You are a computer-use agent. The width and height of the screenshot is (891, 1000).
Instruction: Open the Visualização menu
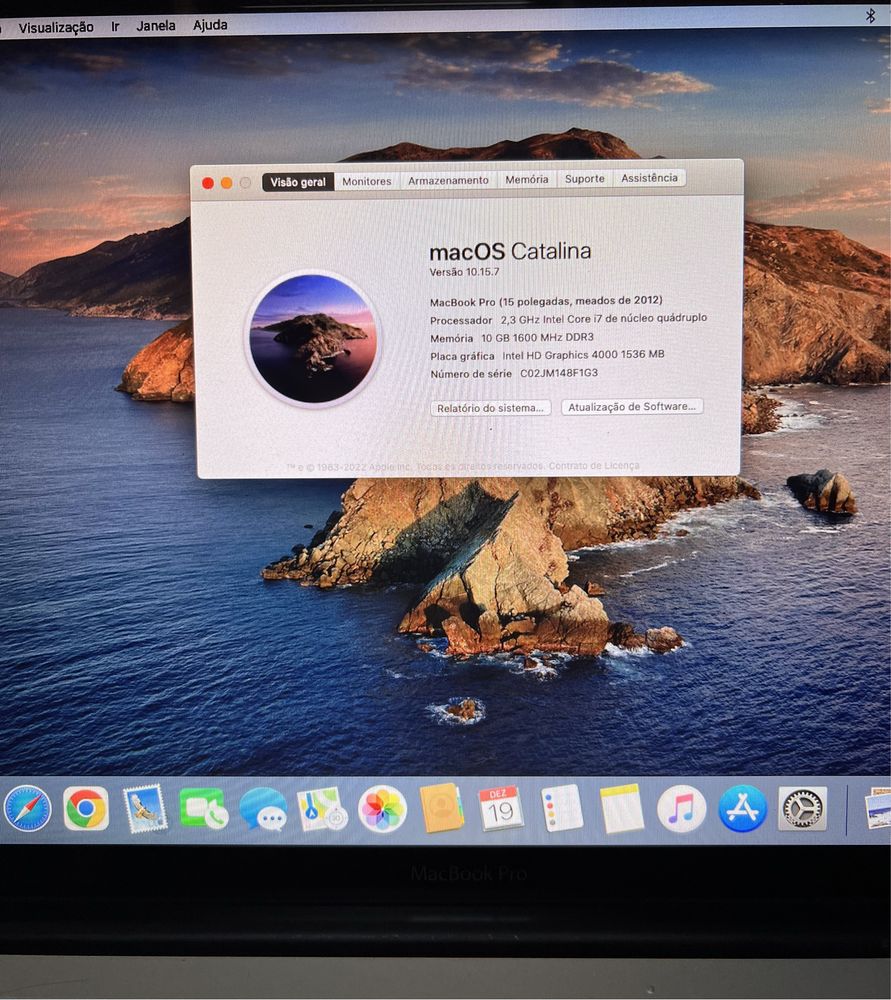[55, 27]
